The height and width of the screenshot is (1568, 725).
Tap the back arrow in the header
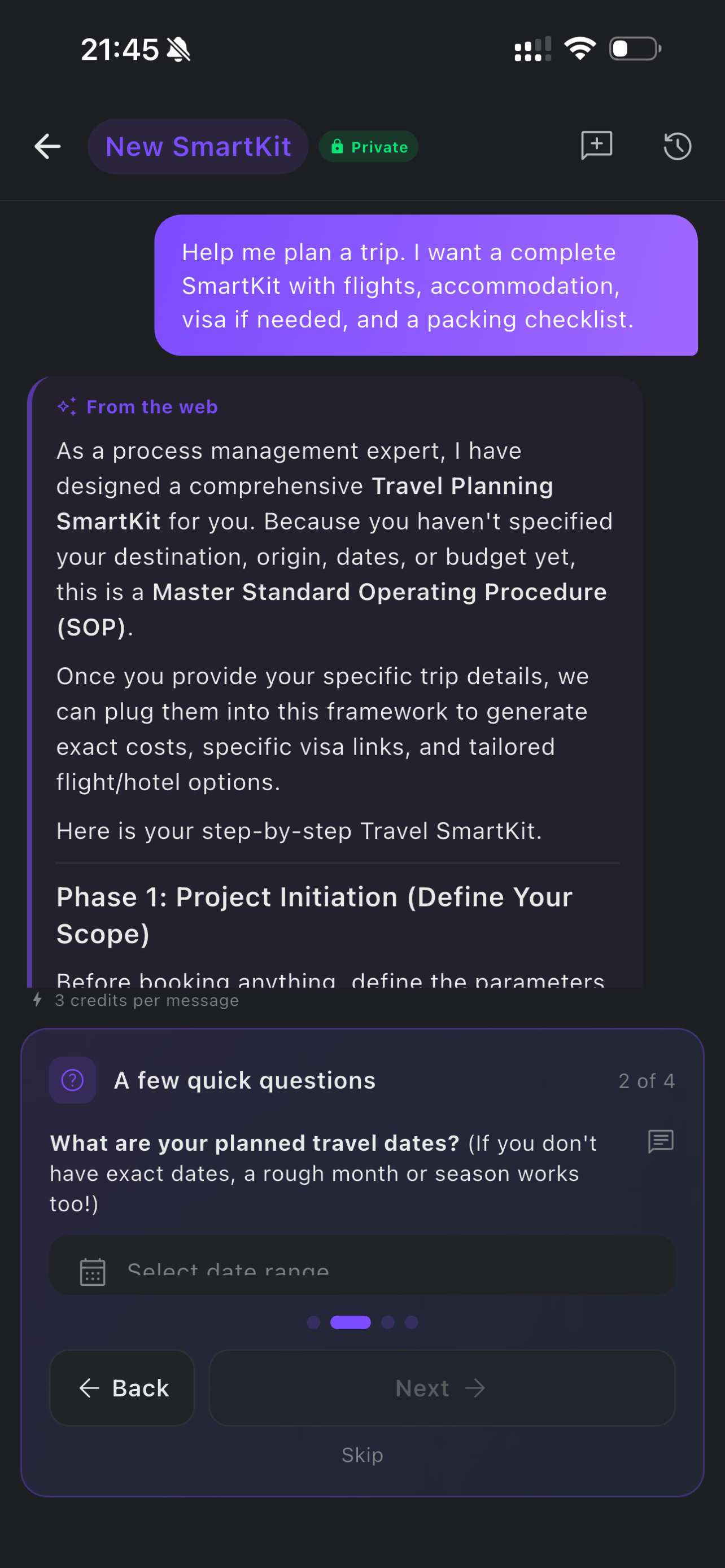pyautogui.click(x=47, y=147)
